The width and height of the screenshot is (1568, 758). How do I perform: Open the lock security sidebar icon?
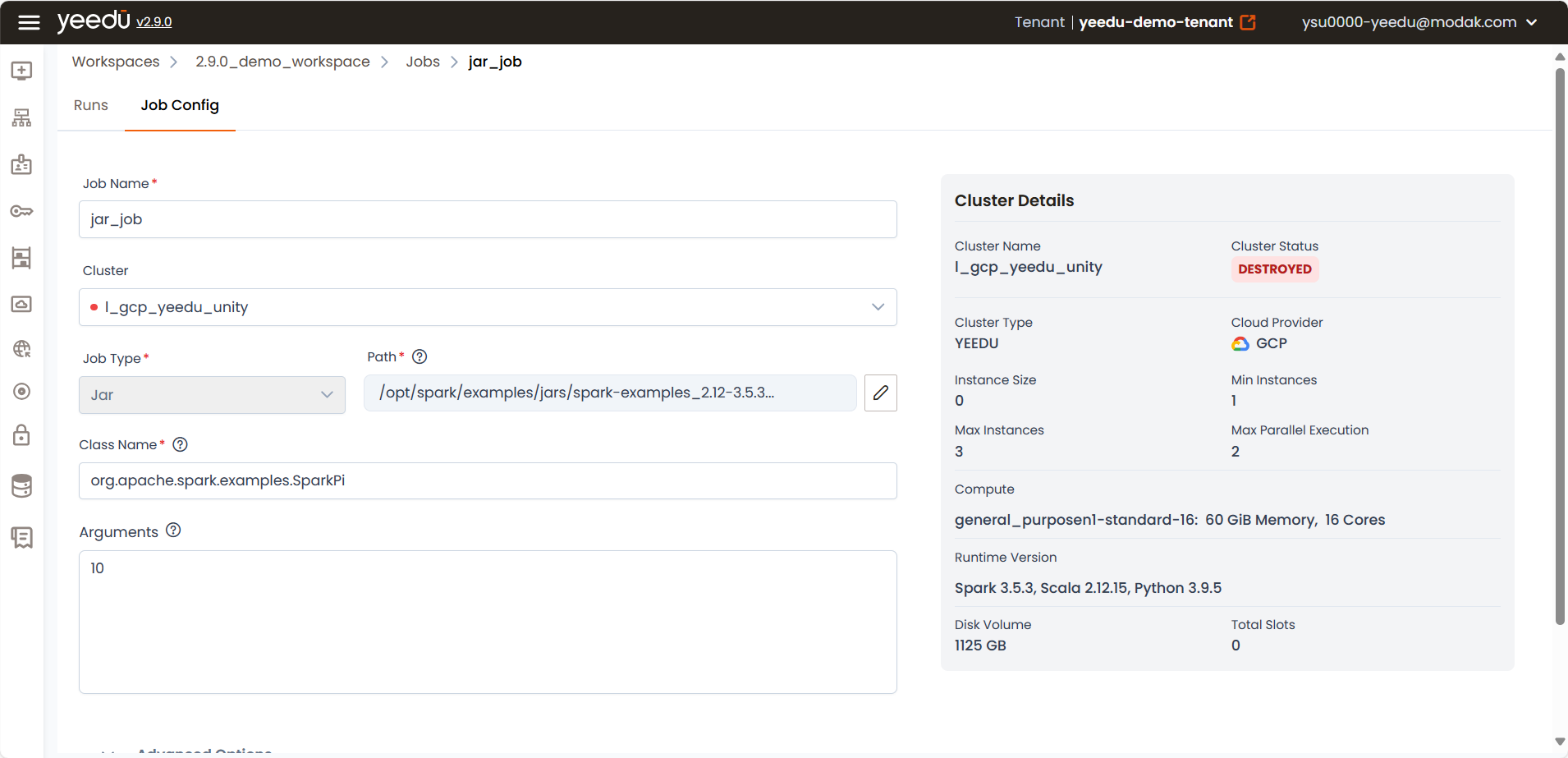coord(21,435)
